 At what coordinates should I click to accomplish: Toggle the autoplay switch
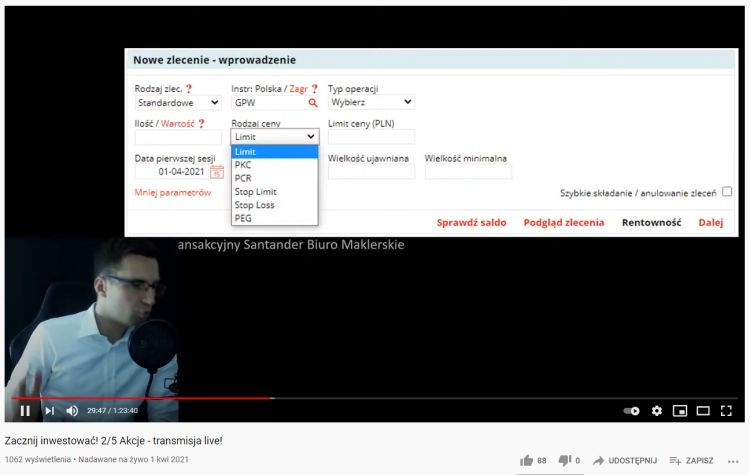(631, 410)
